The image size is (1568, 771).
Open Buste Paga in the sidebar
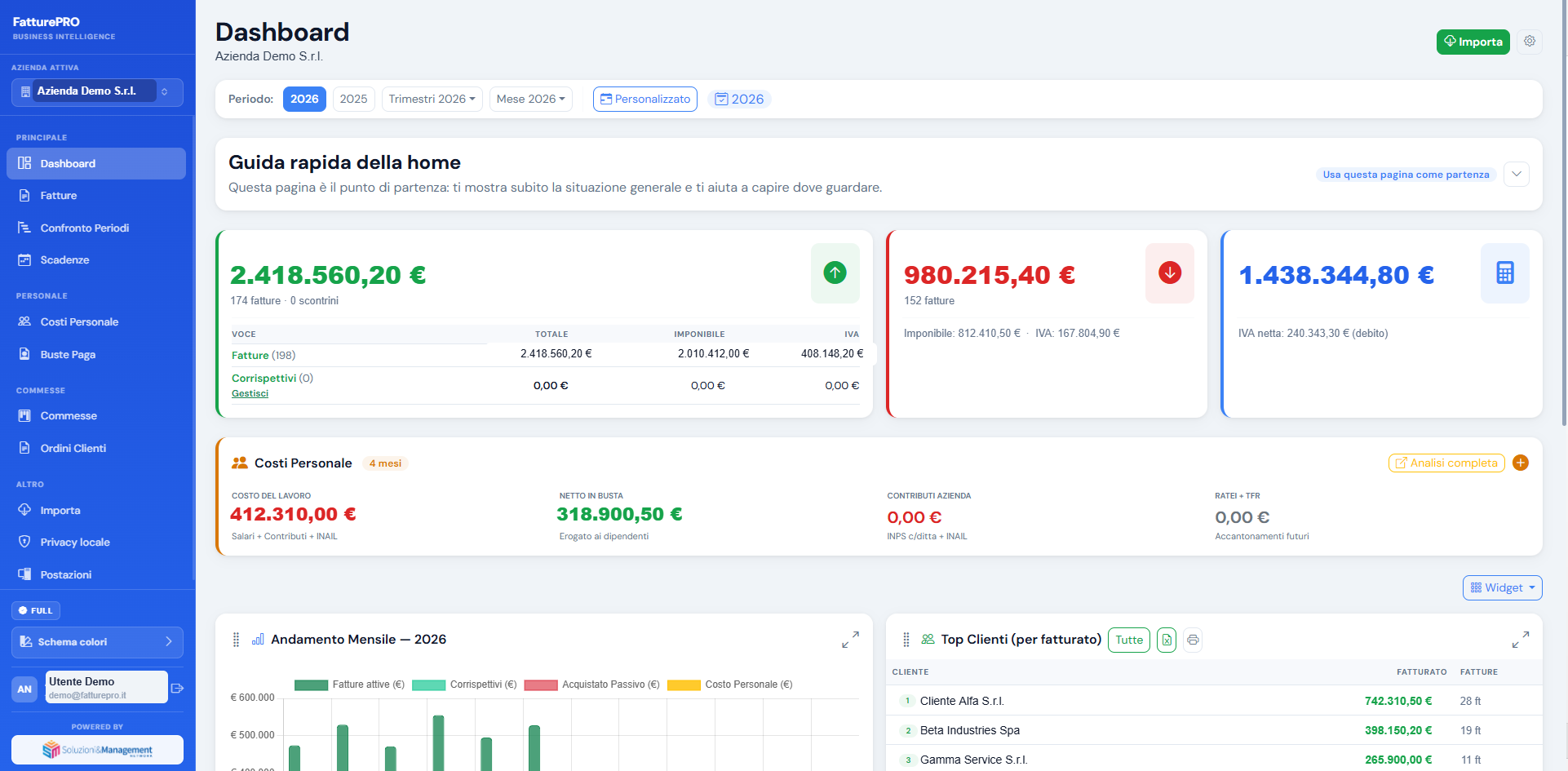[96, 354]
